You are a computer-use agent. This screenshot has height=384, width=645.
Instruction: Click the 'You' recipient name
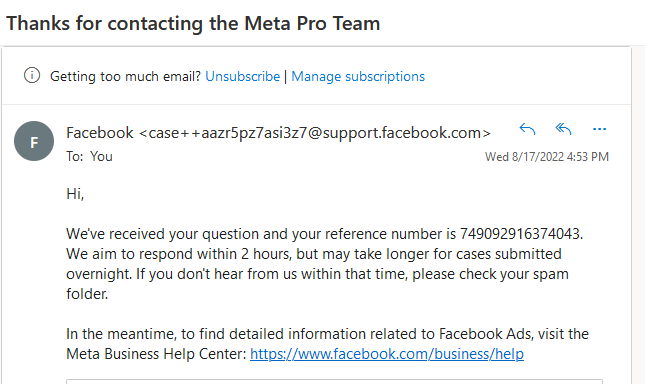tap(101, 157)
